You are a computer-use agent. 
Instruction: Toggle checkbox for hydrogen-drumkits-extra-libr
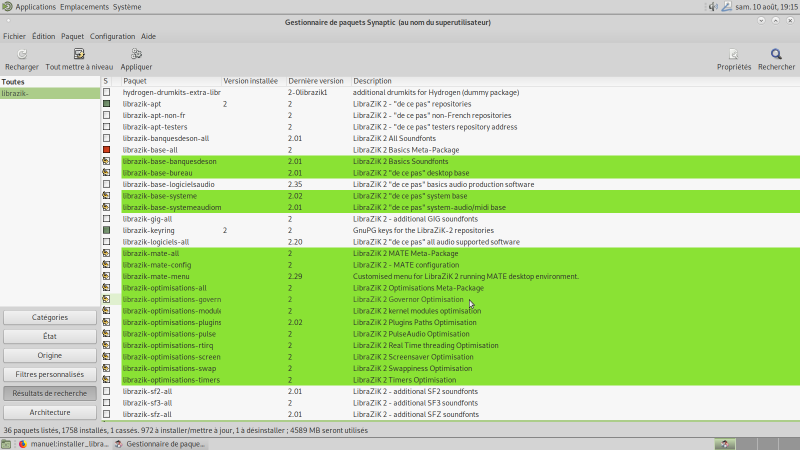click(106, 92)
